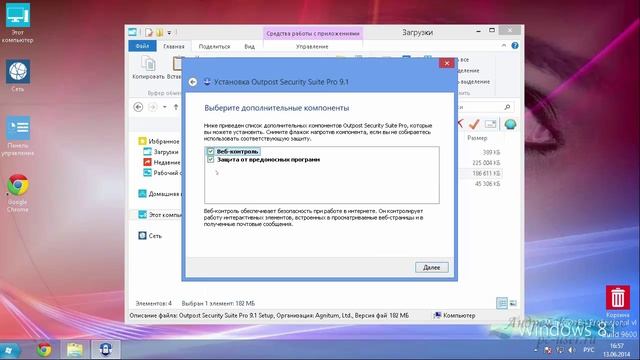640x360 pixels.
Task: Minimize the Загрузки Explorer window
Action: (478, 31)
